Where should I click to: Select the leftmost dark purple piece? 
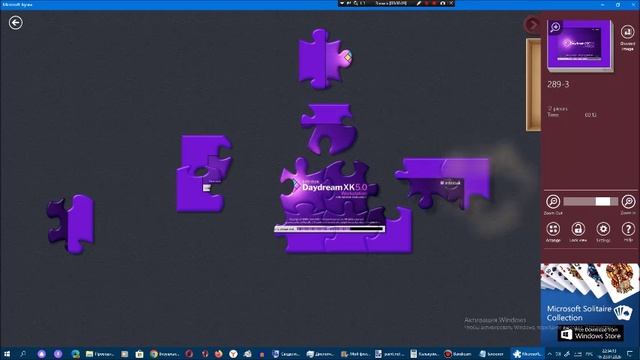coord(71,224)
